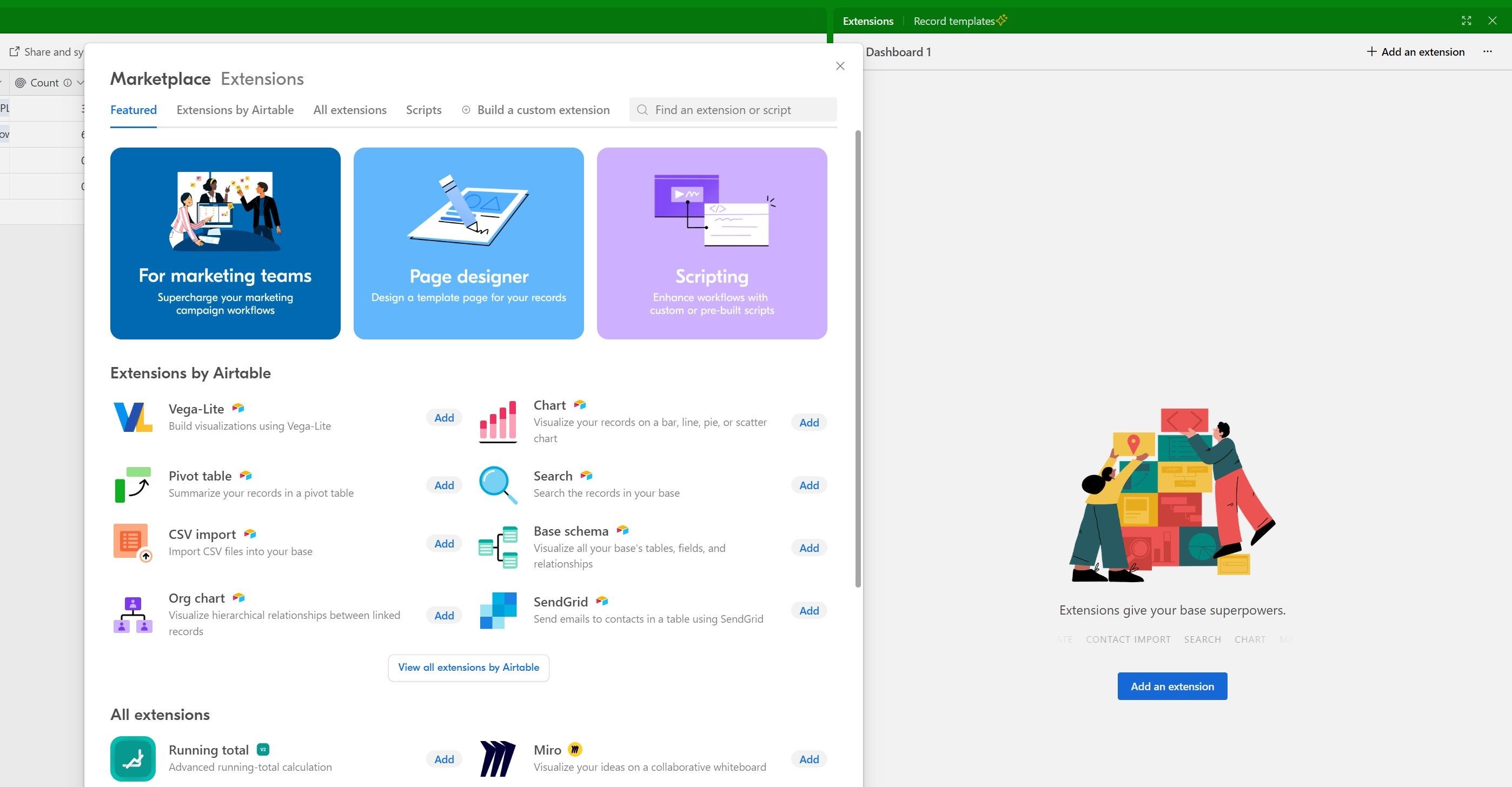This screenshot has height=787, width=1512.
Task: Add the Pivot table extension
Action: pyautogui.click(x=444, y=485)
